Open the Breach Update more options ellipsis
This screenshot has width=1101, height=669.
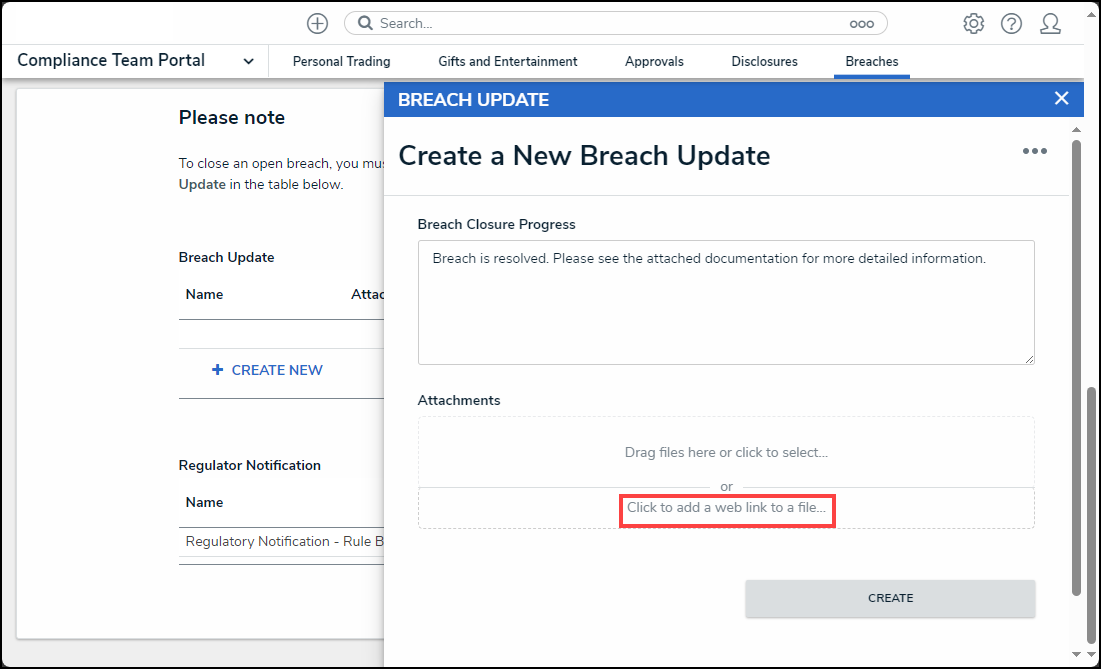pyautogui.click(x=1034, y=151)
